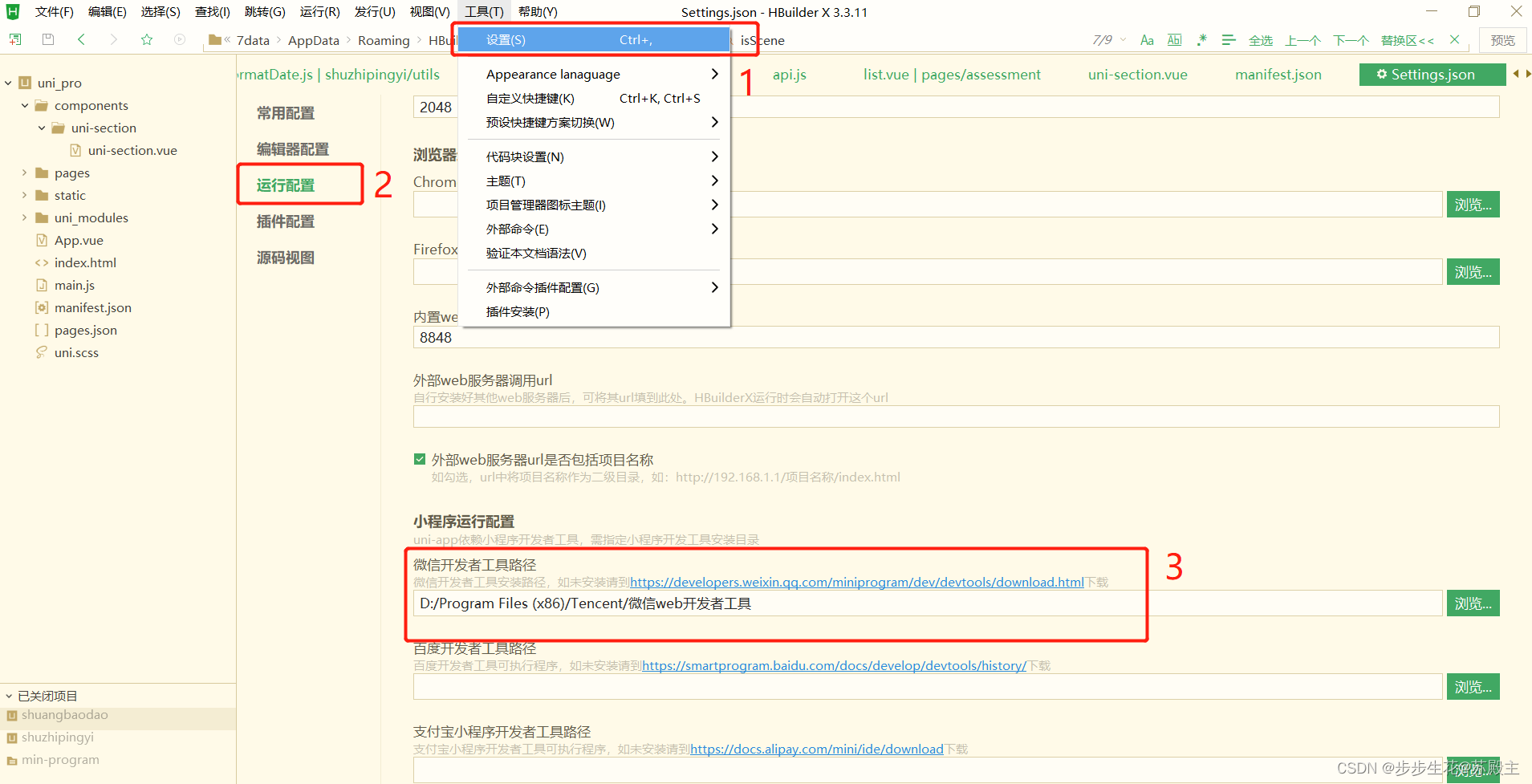The width and height of the screenshot is (1532, 784).
Task: Click the search-in-selection lines icon
Action: pyautogui.click(x=1229, y=40)
